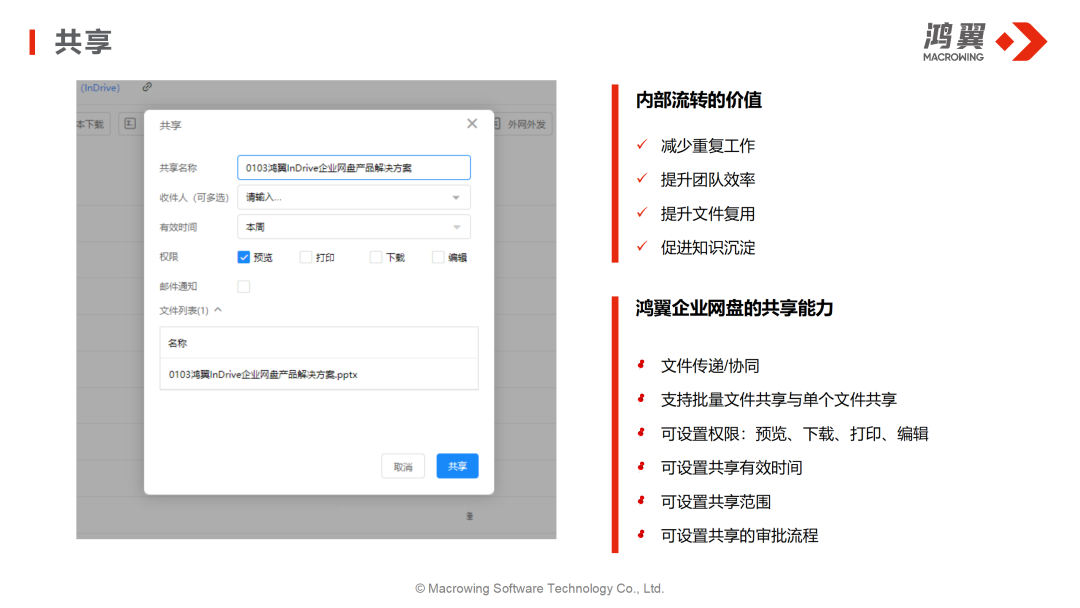
Task: Enable the 下载 permission checkbox
Action: pos(375,257)
